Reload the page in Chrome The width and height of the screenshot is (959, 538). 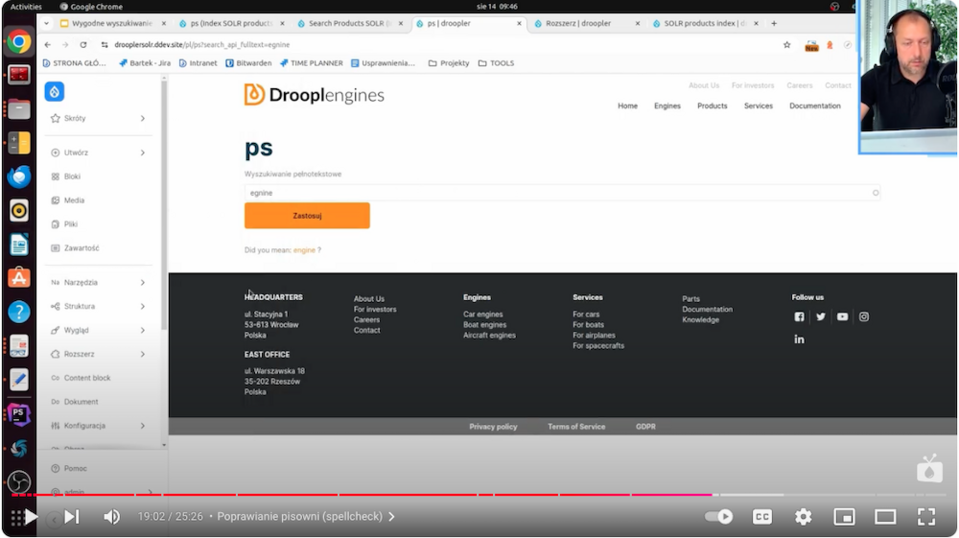pos(83,45)
